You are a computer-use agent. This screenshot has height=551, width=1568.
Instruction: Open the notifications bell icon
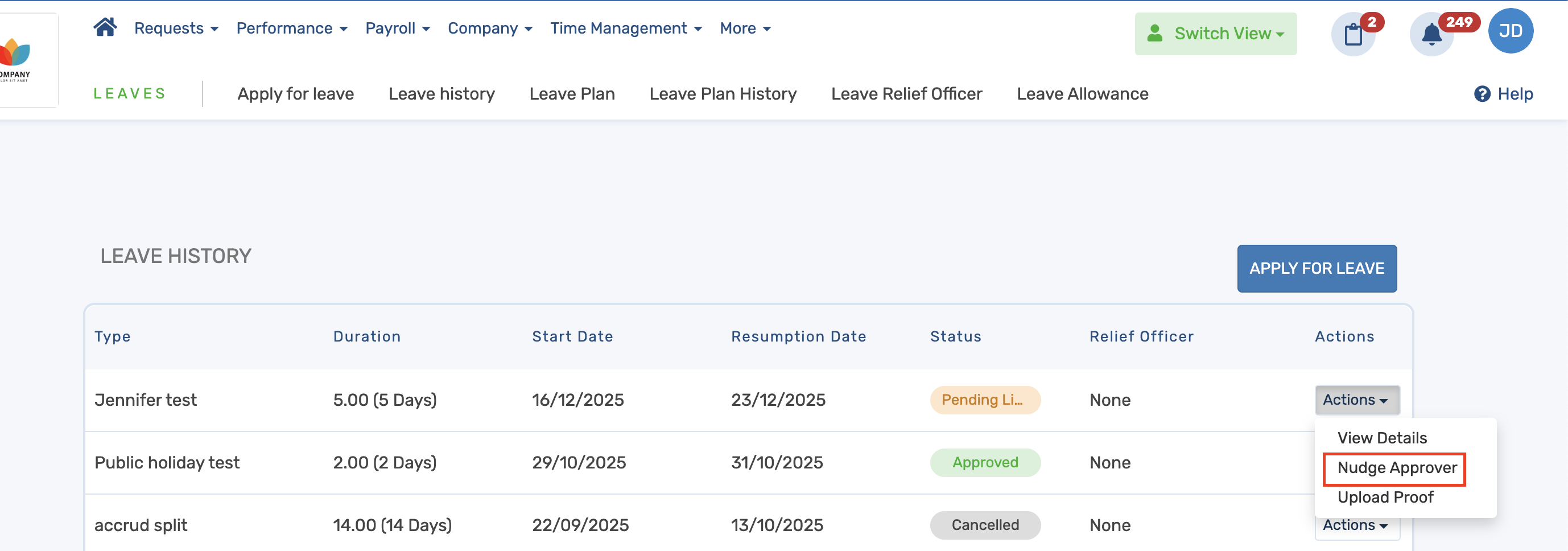(x=1431, y=34)
